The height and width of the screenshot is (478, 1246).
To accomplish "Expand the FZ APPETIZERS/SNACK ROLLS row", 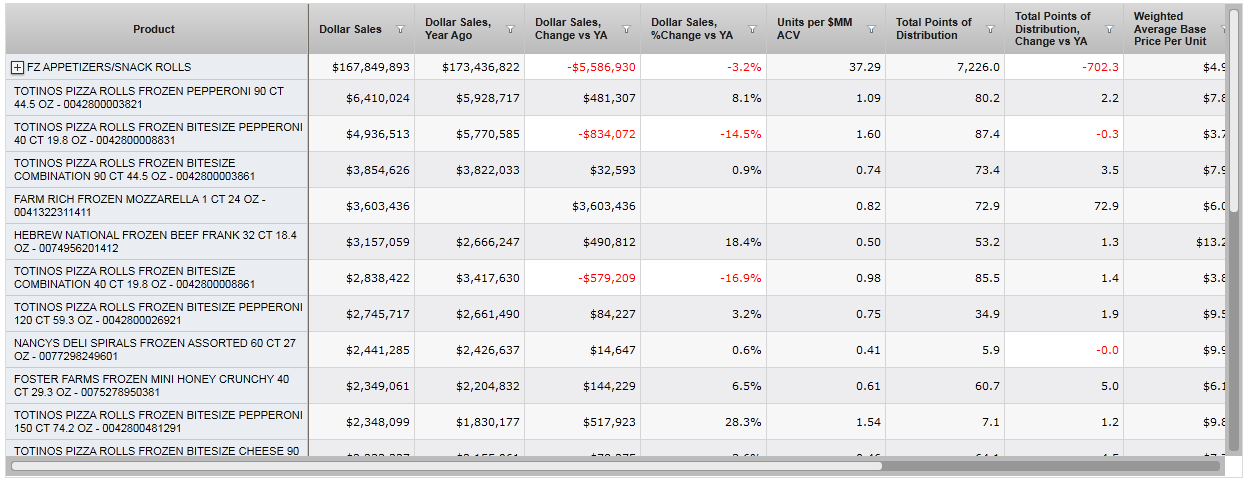I will (17, 67).
